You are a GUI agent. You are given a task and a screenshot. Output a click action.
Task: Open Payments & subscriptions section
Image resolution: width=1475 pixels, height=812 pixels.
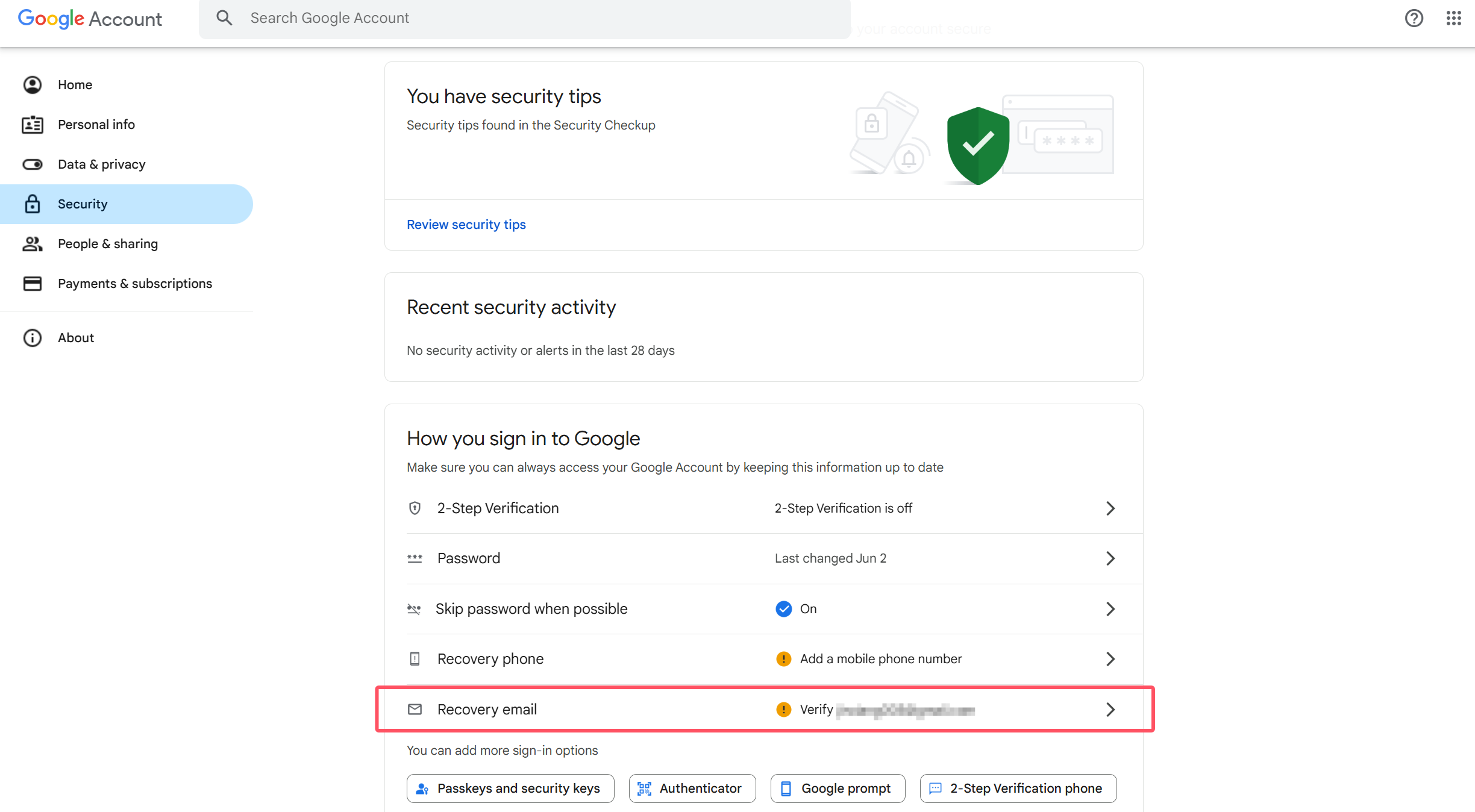click(127, 284)
